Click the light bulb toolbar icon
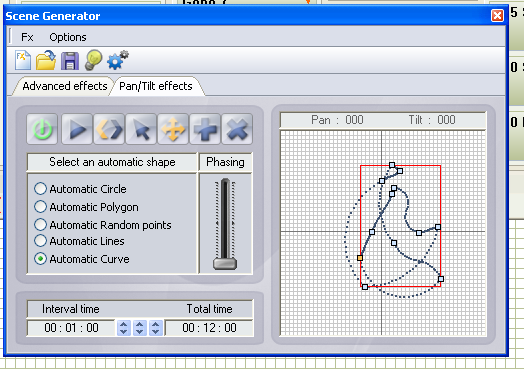Viewport: 524px width, 369px height. coord(93,60)
